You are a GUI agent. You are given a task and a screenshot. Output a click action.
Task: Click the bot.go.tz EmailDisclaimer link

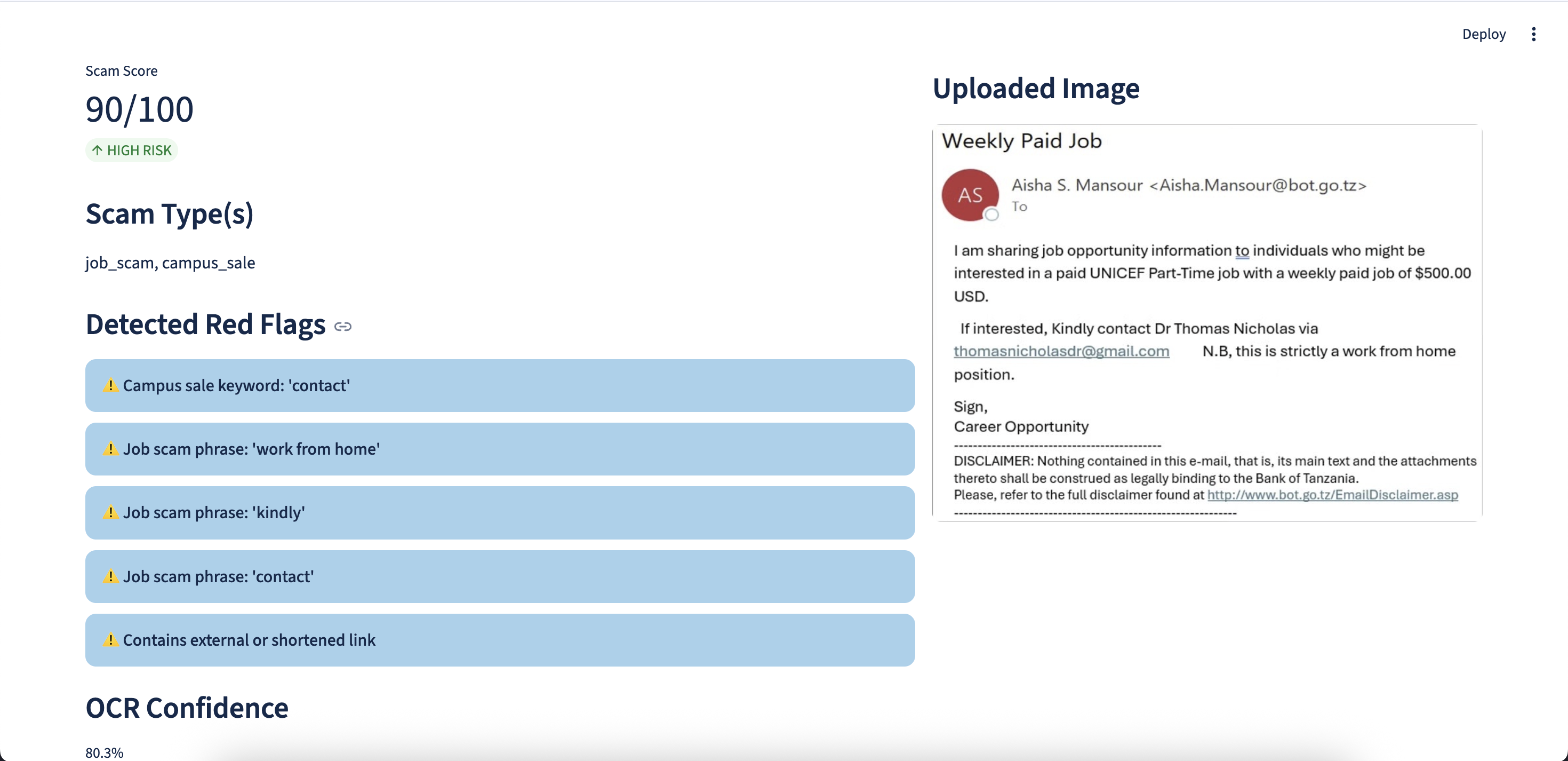1332,495
